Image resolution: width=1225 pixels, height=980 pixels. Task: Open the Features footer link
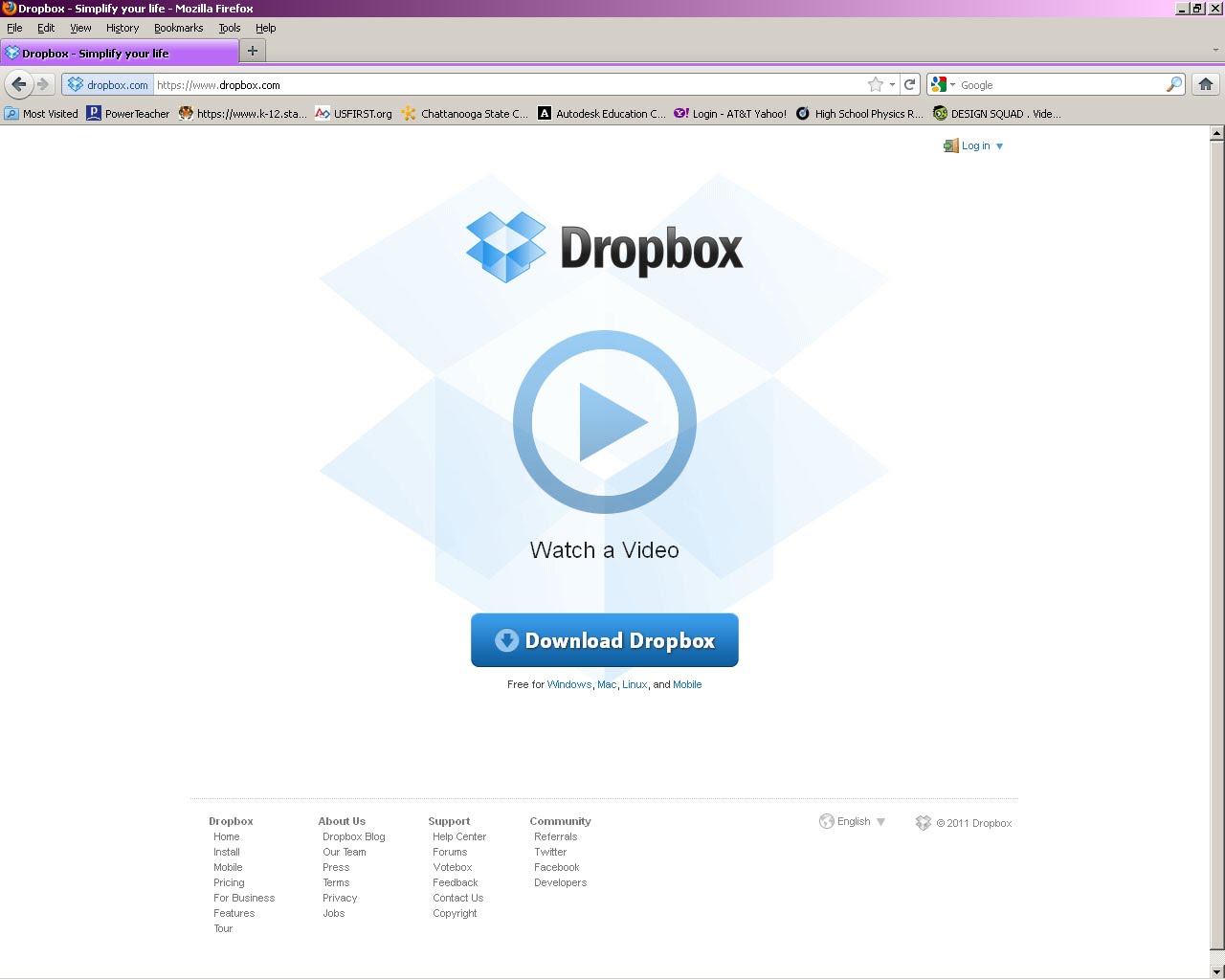(x=234, y=913)
